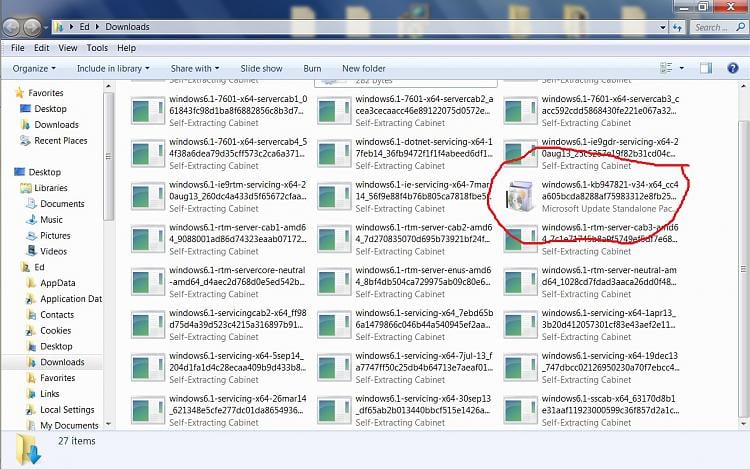Select the servercab1 cabinet file icon
Screen dimensions: 750x469
pyautogui.click(x=148, y=111)
